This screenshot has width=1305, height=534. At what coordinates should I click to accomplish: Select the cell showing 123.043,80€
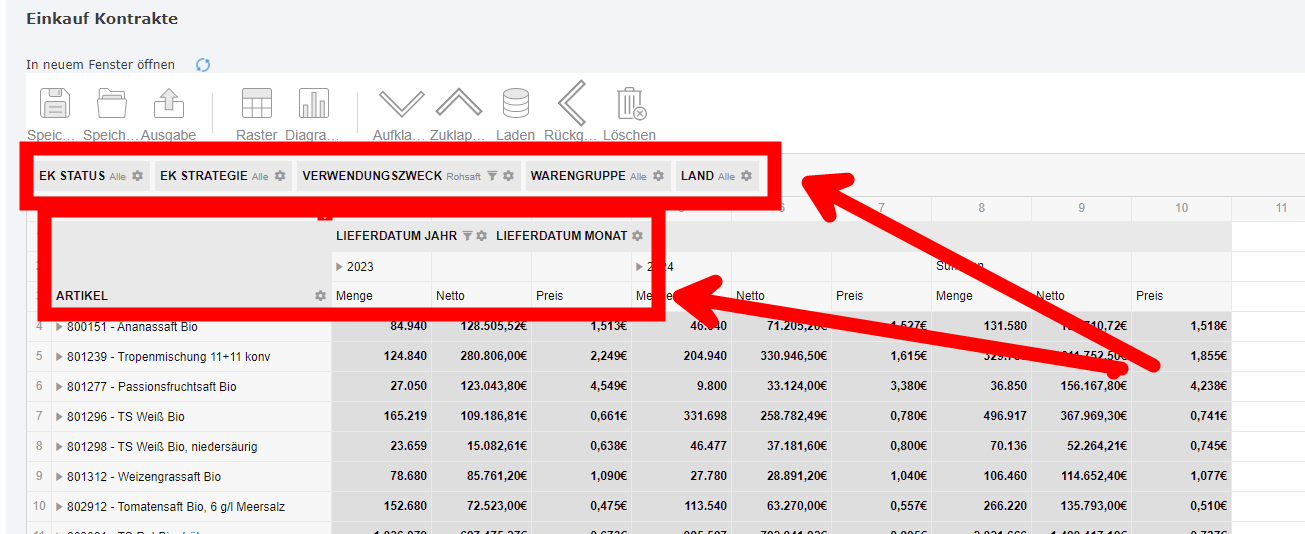point(481,386)
